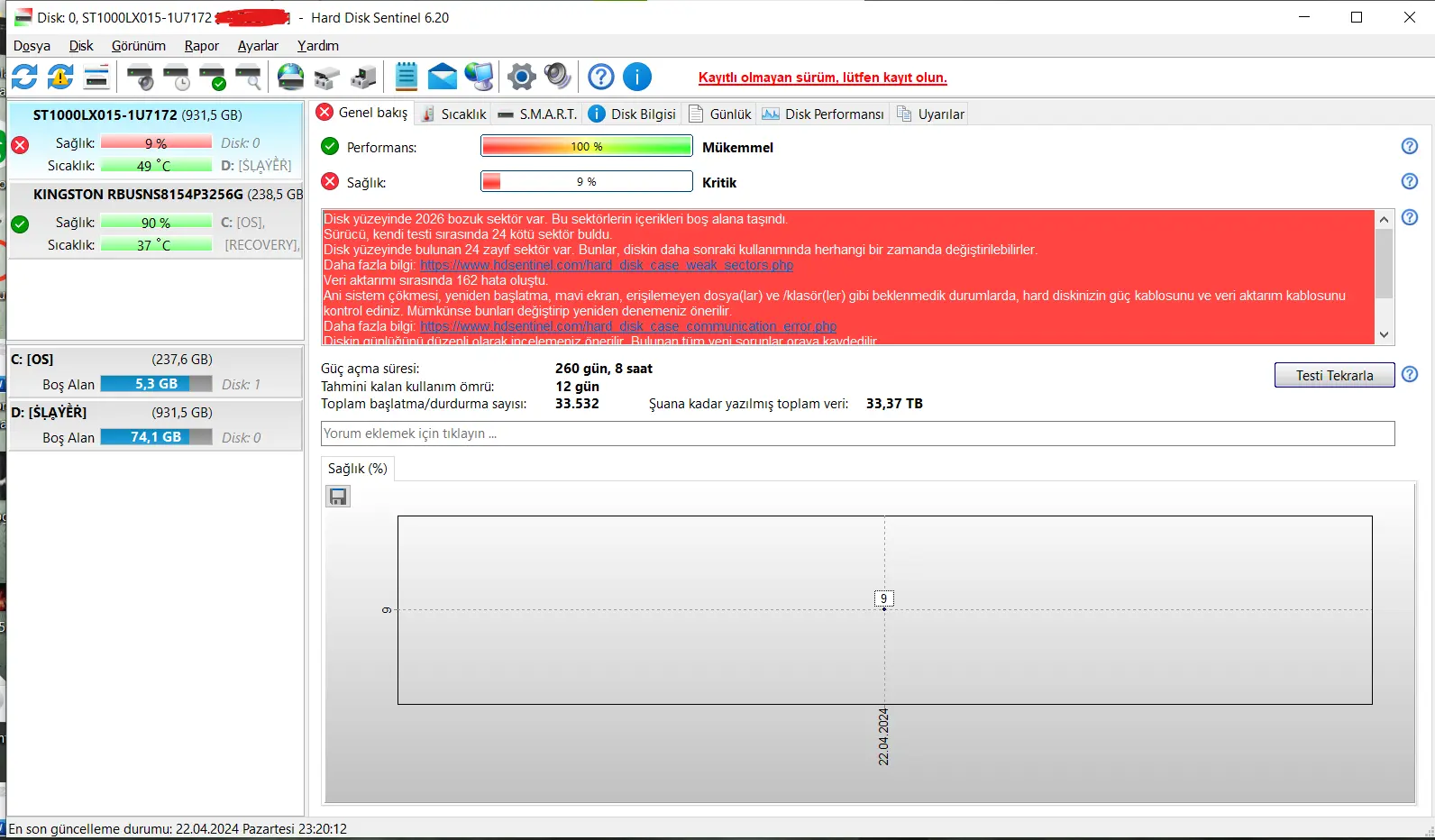
Task: Select the ST1000LX015-1U7172 disk entry
Action: pyautogui.click(x=155, y=141)
